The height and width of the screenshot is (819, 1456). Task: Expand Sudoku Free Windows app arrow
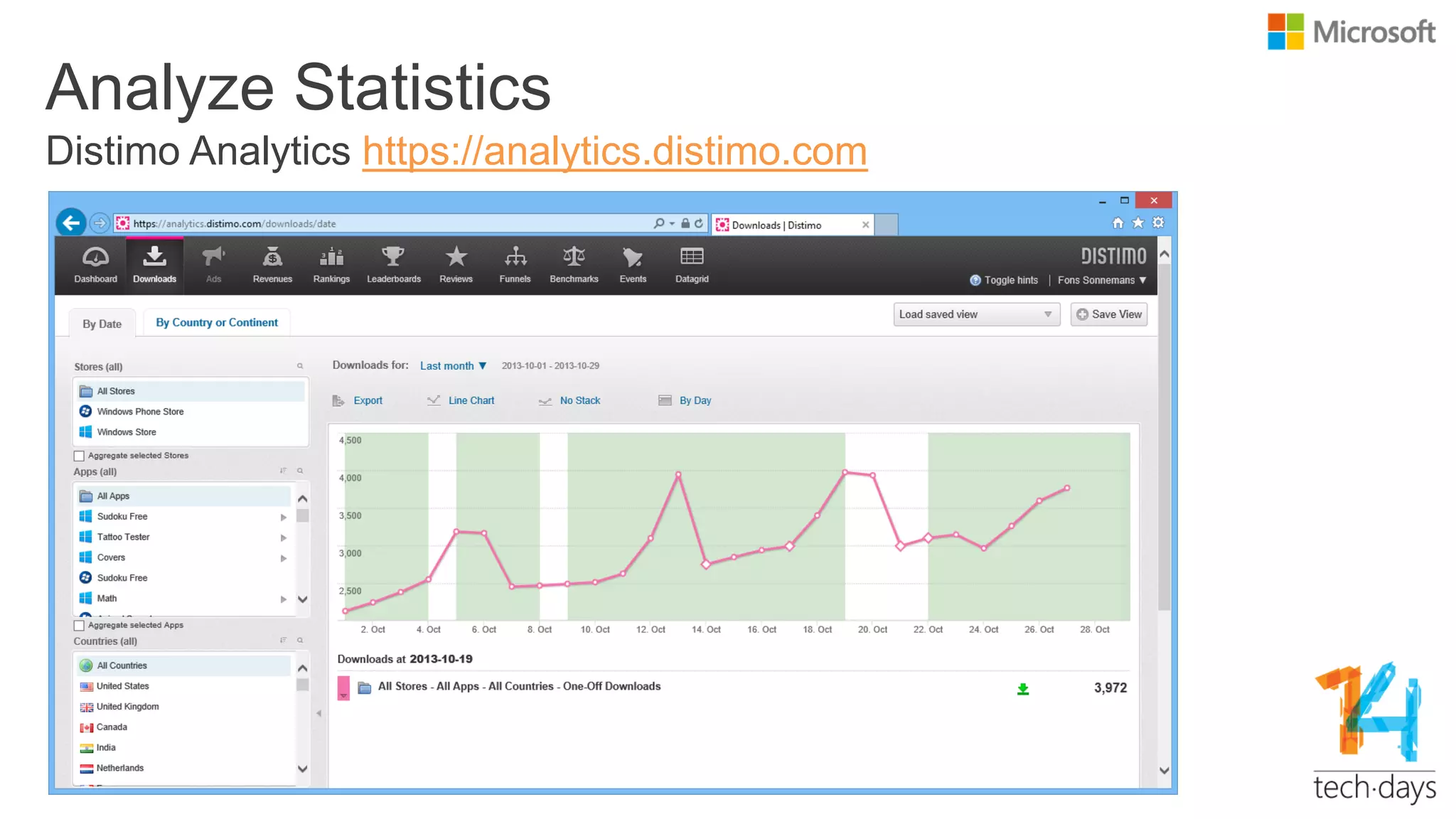click(284, 517)
